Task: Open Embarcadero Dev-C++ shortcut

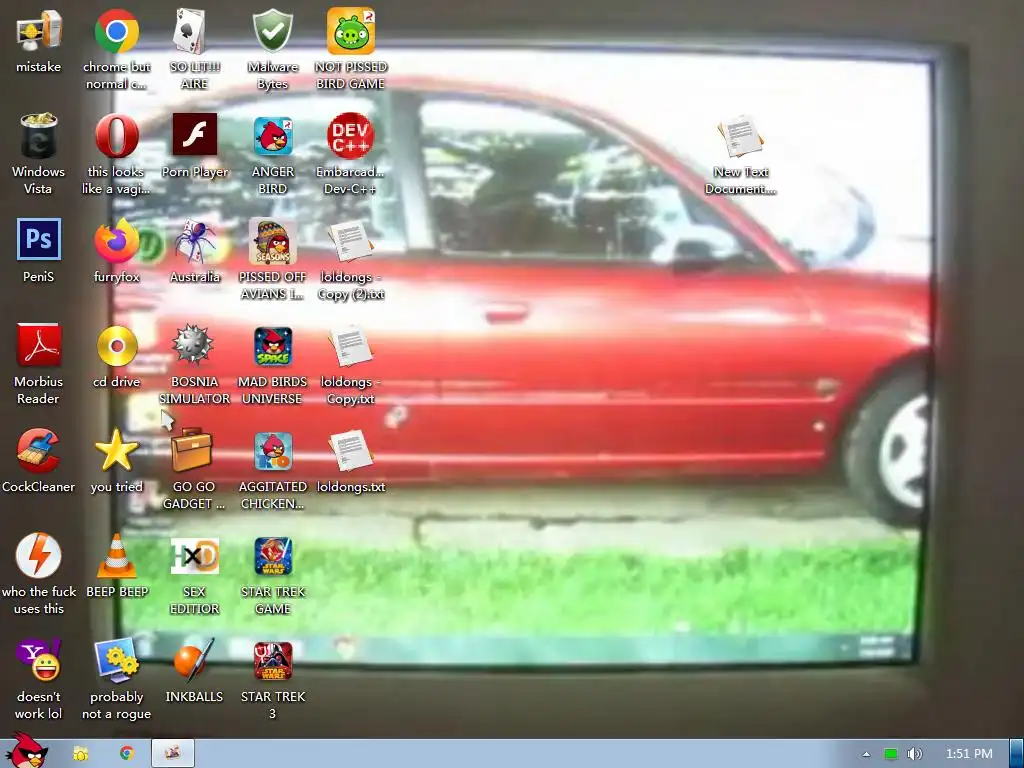Action: (x=351, y=136)
